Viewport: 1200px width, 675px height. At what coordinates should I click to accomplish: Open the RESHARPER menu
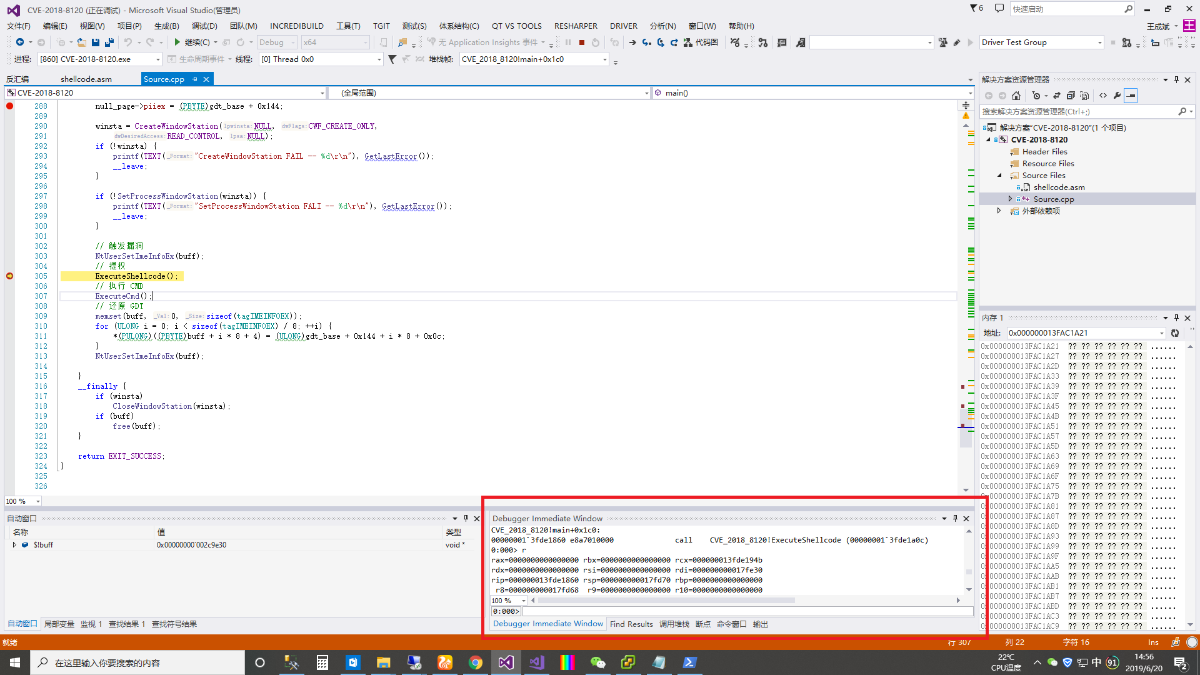pyautogui.click(x=576, y=26)
